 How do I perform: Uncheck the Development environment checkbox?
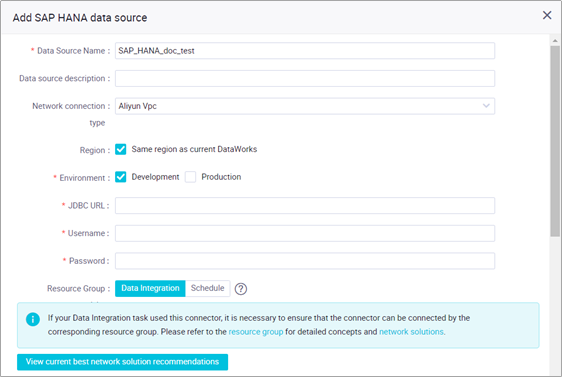tap(120, 177)
